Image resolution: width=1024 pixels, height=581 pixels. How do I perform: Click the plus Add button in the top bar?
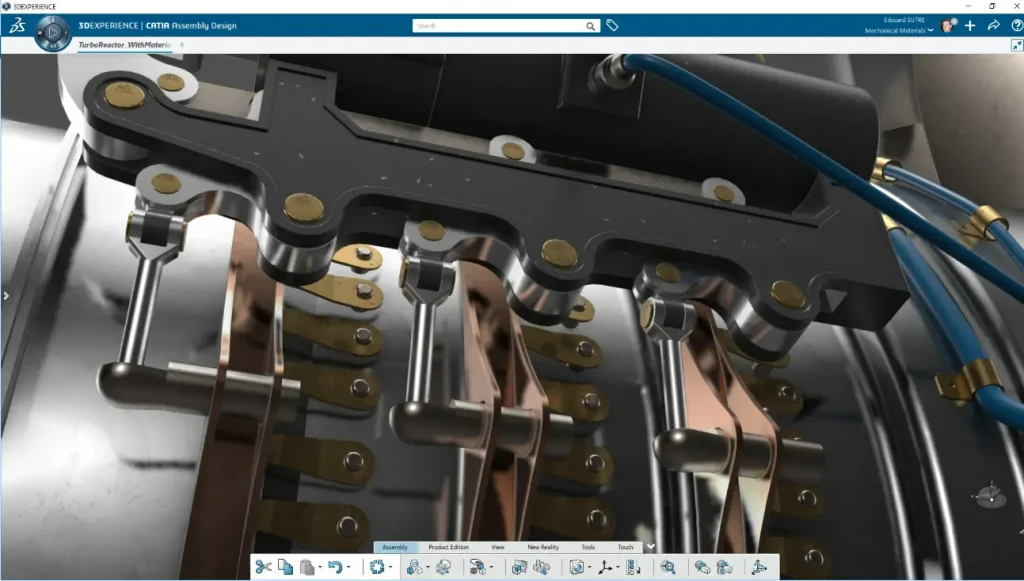(970, 25)
